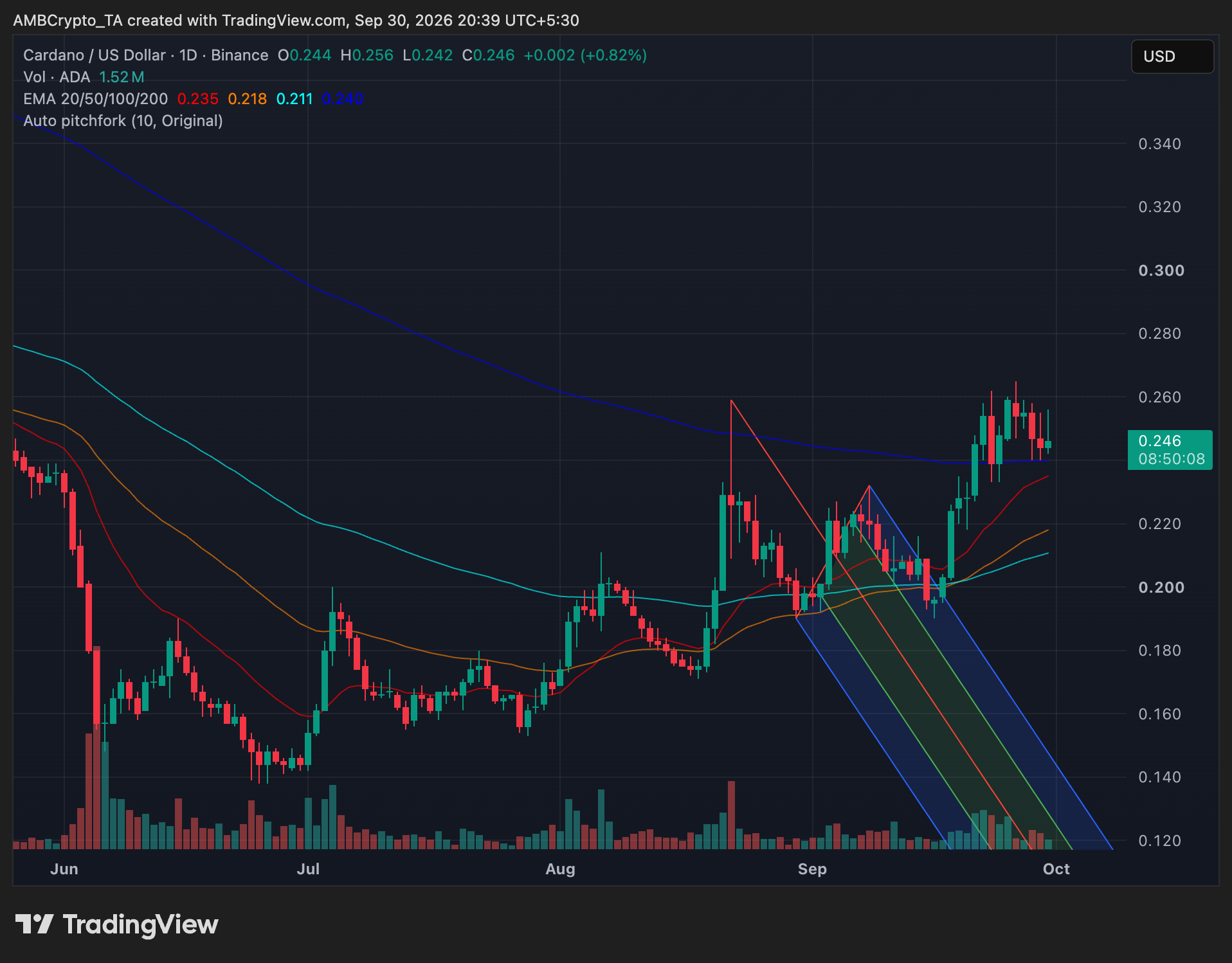Click the 0.340 price axis label

tap(1159, 144)
